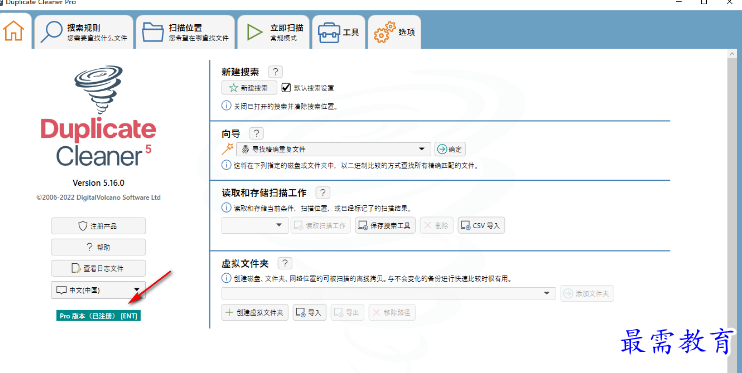Open the 扫描位置 tab
The image size is (742, 373).
186,32
